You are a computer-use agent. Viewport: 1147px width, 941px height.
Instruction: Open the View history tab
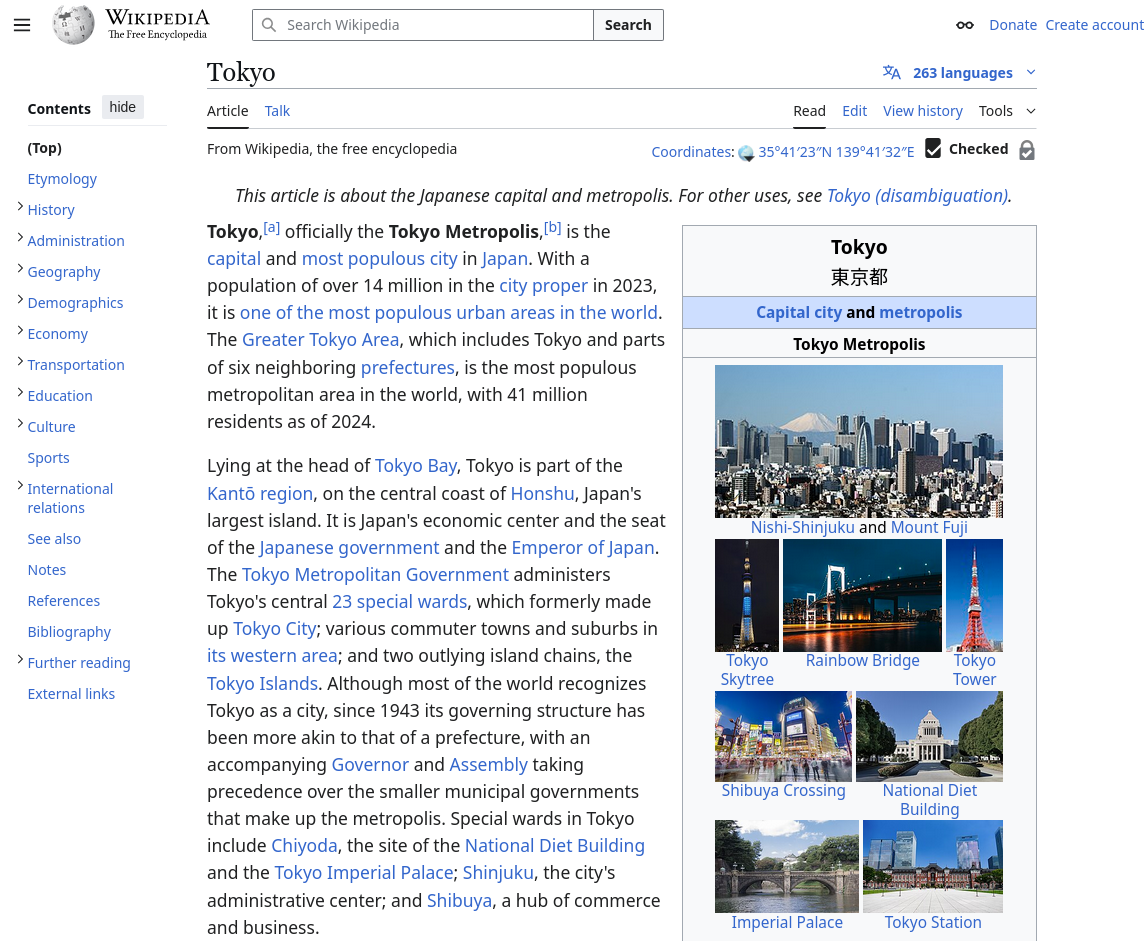[922, 110]
